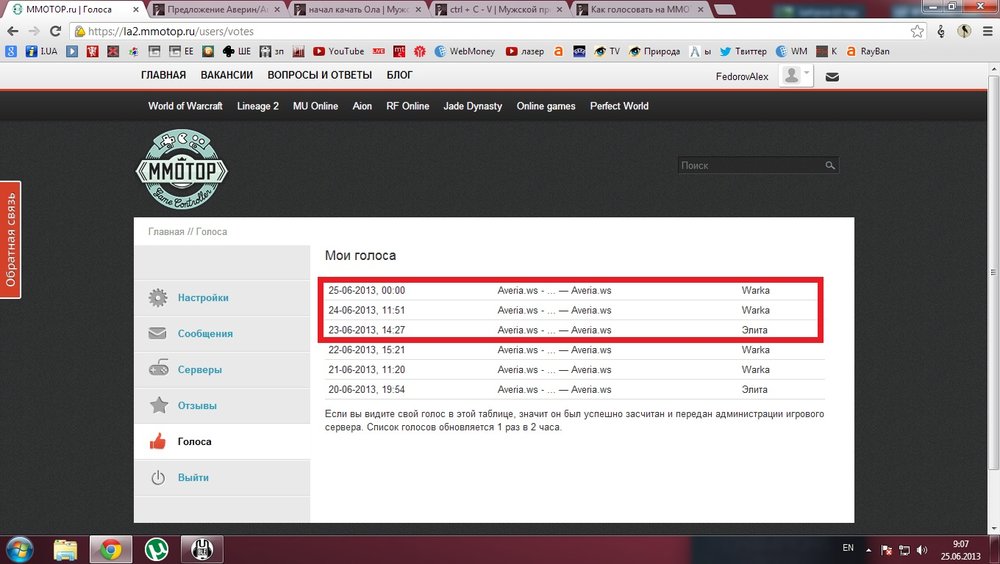Viewport: 1000px width, 564px height.
Task: Click the Главная breadcrumb link
Action: 166,232
